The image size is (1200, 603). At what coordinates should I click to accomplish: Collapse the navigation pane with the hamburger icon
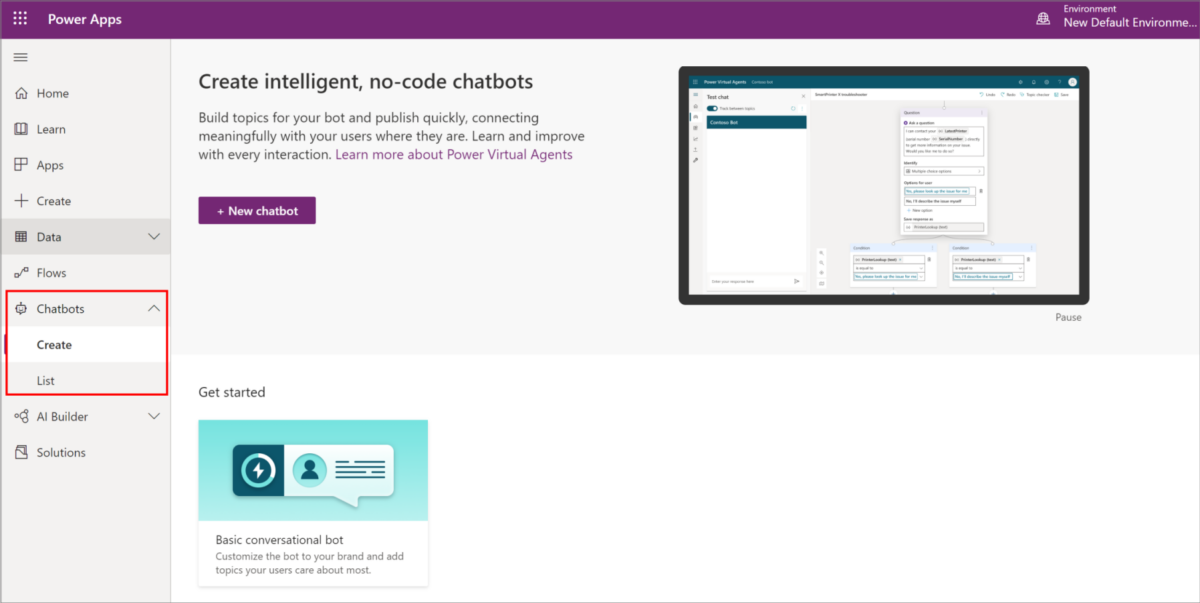click(x=20, y=57)
